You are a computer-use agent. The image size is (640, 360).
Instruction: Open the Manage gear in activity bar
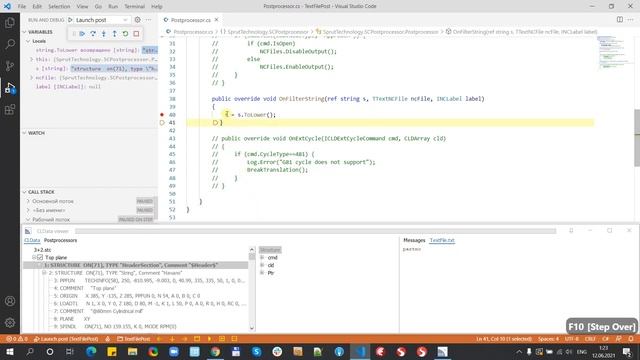coord(10,322)
